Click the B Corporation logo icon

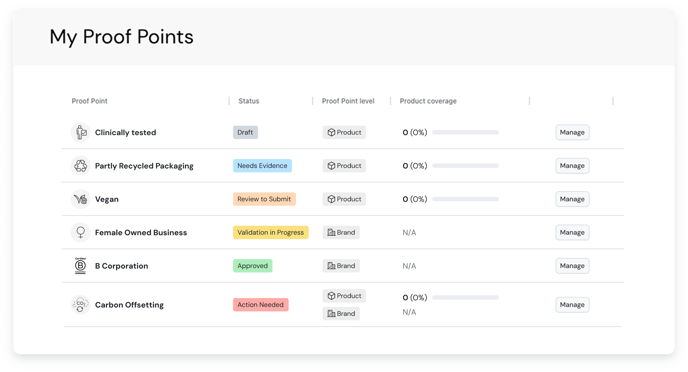(x=80, y=266)
